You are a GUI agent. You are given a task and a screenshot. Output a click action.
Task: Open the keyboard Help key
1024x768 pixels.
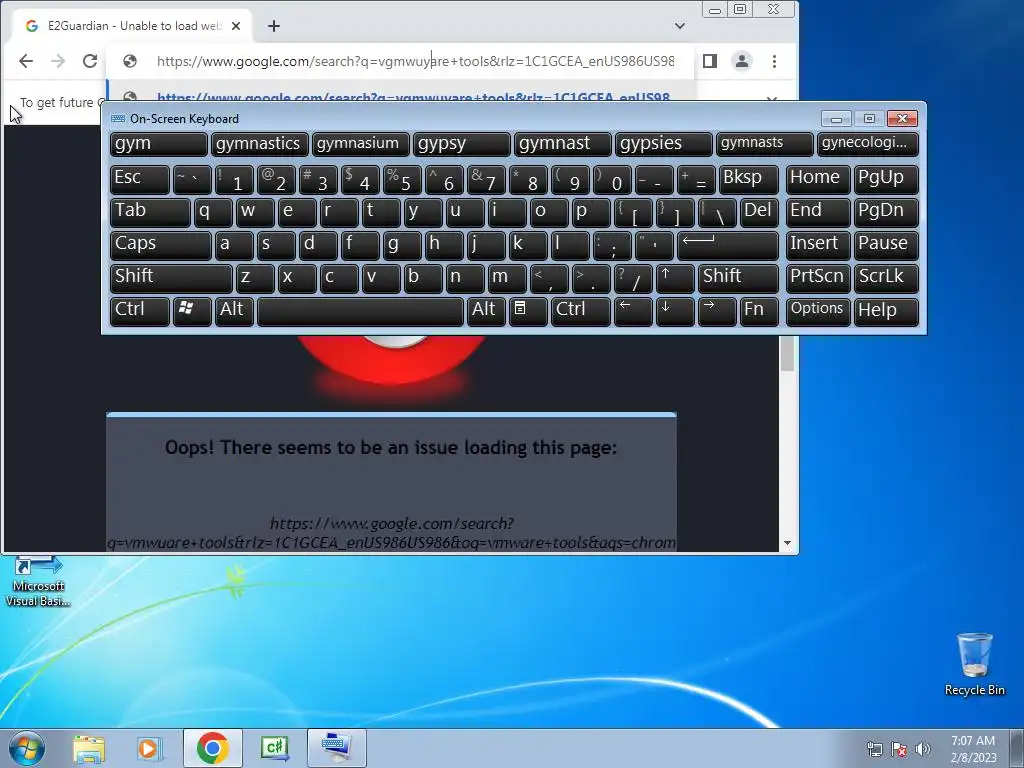[x=886, y=311]
